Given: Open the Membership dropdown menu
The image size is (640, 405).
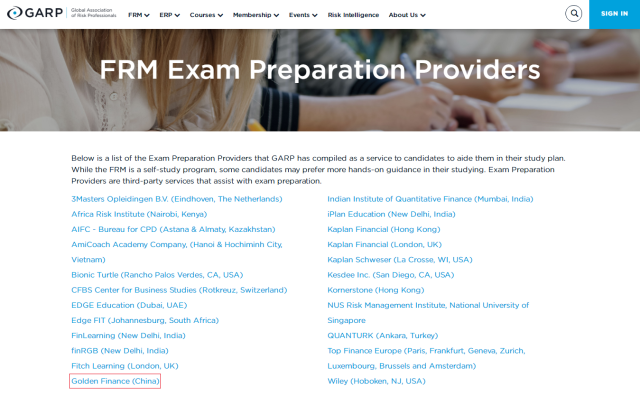Looking at the screenshot, I should (x=256, y=15).
